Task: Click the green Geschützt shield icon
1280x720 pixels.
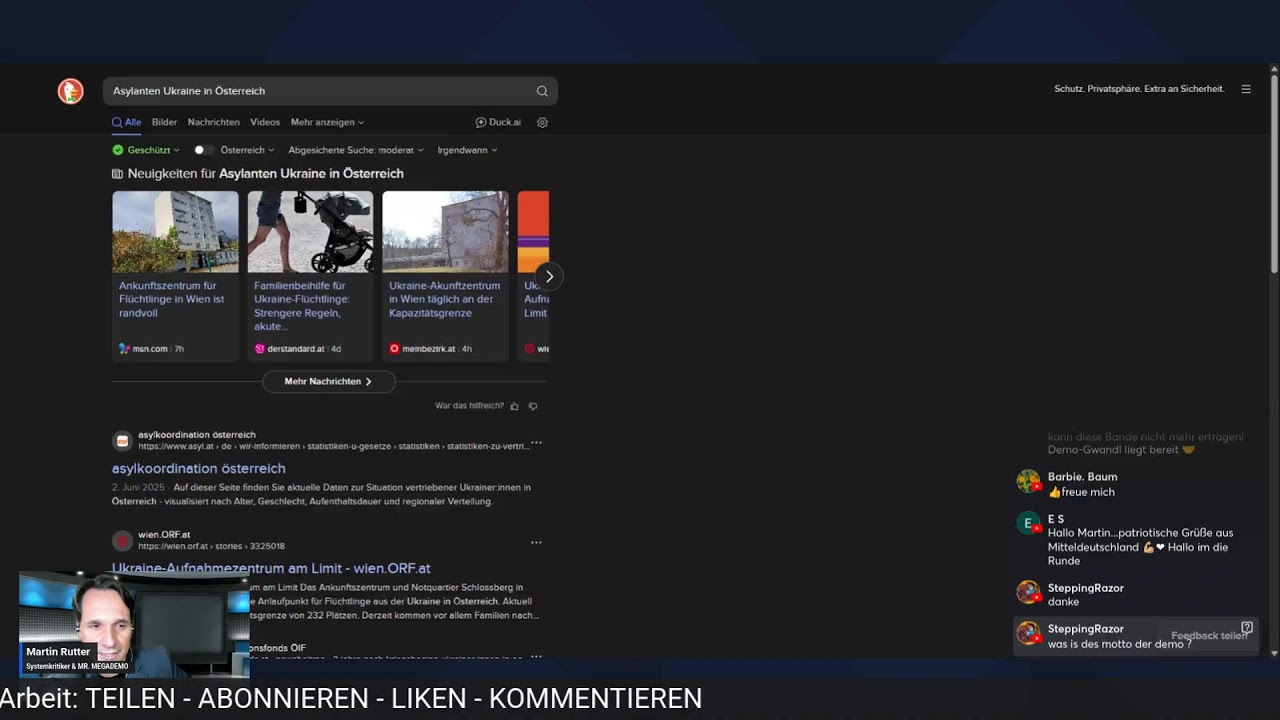Action: coord(118,150)
